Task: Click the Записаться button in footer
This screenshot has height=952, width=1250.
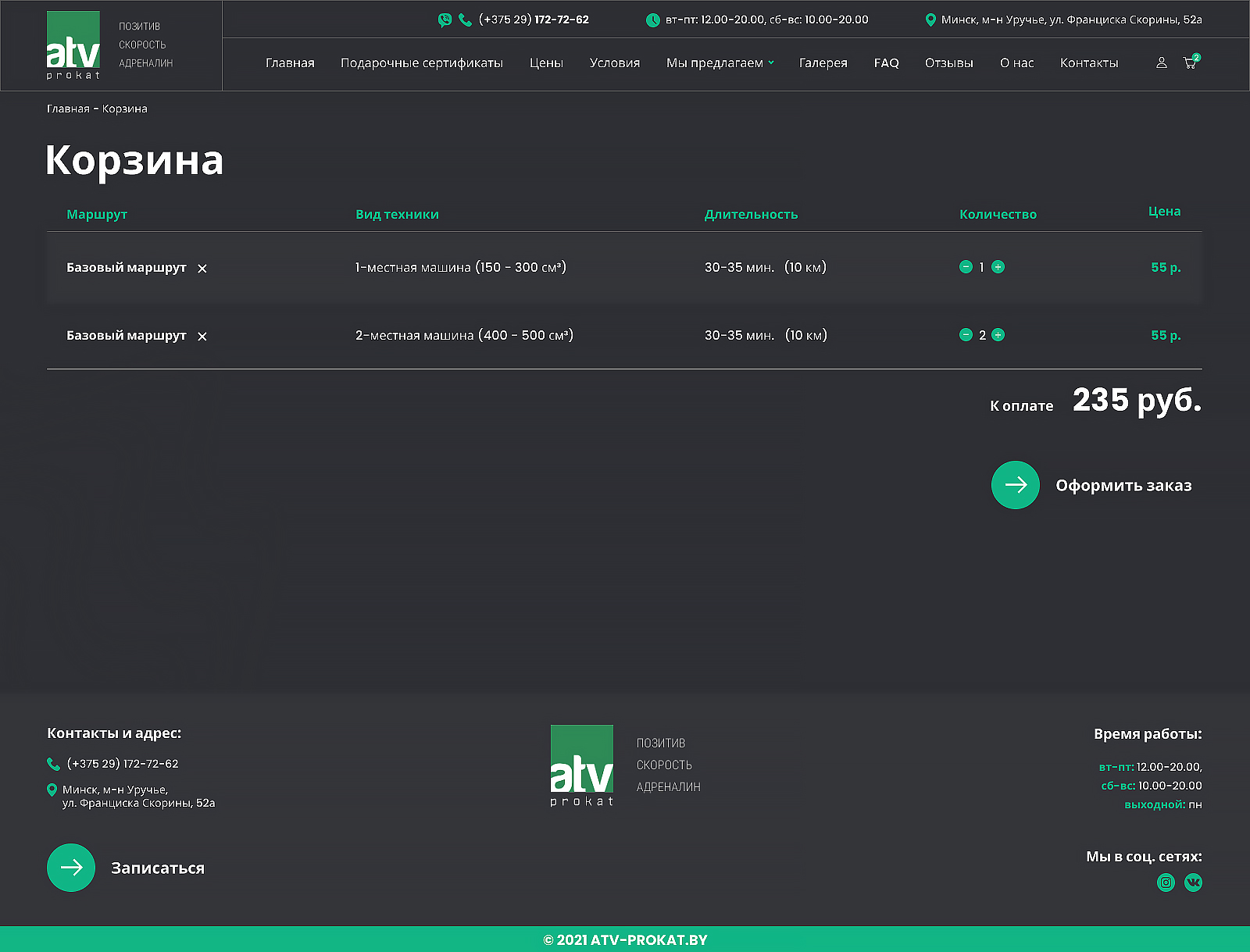Action: pyautogui.click(x=126, y=868)
